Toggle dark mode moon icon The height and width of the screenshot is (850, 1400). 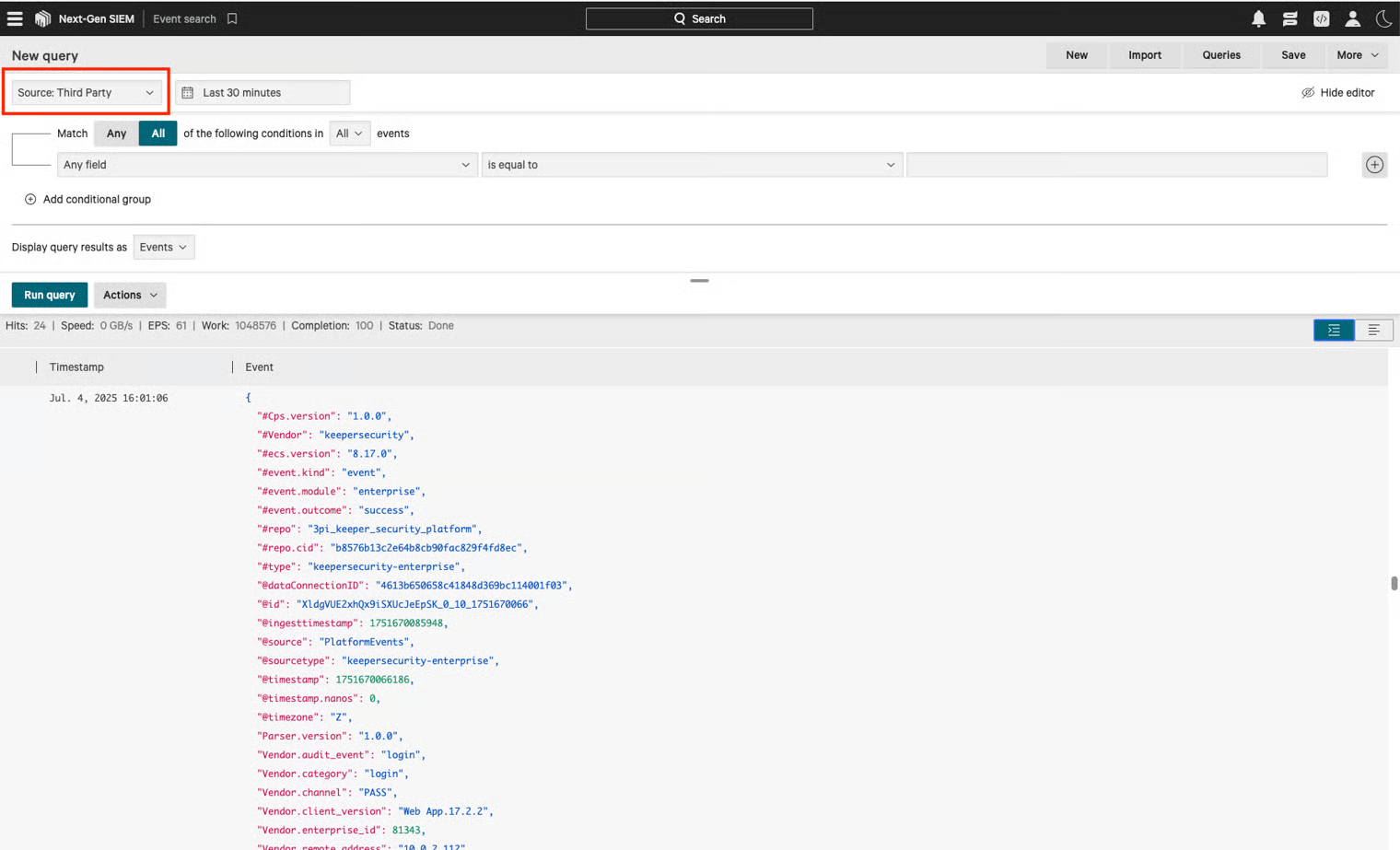tap(1382, 18)
